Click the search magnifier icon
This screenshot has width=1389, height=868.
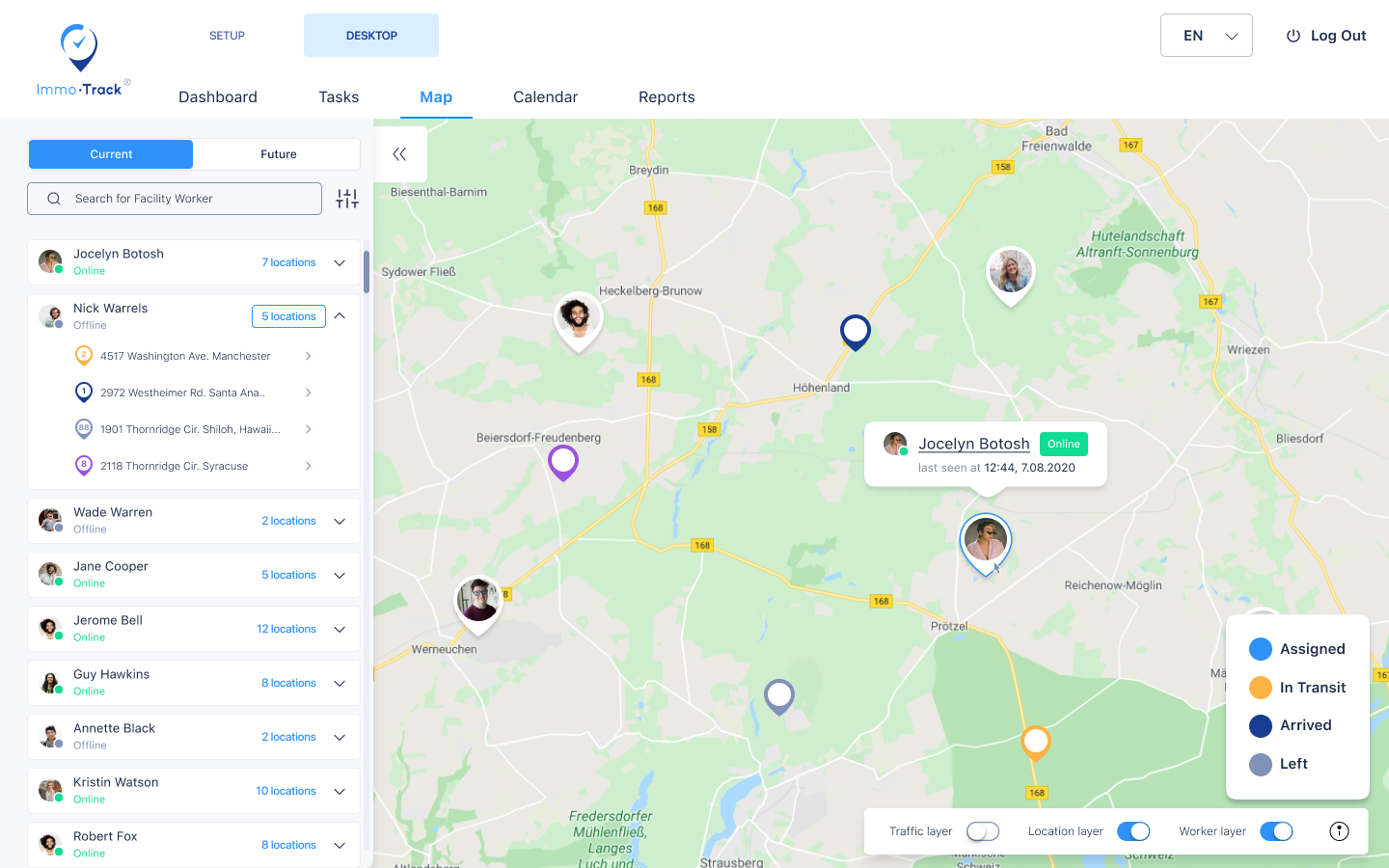[x=54, y=199]
